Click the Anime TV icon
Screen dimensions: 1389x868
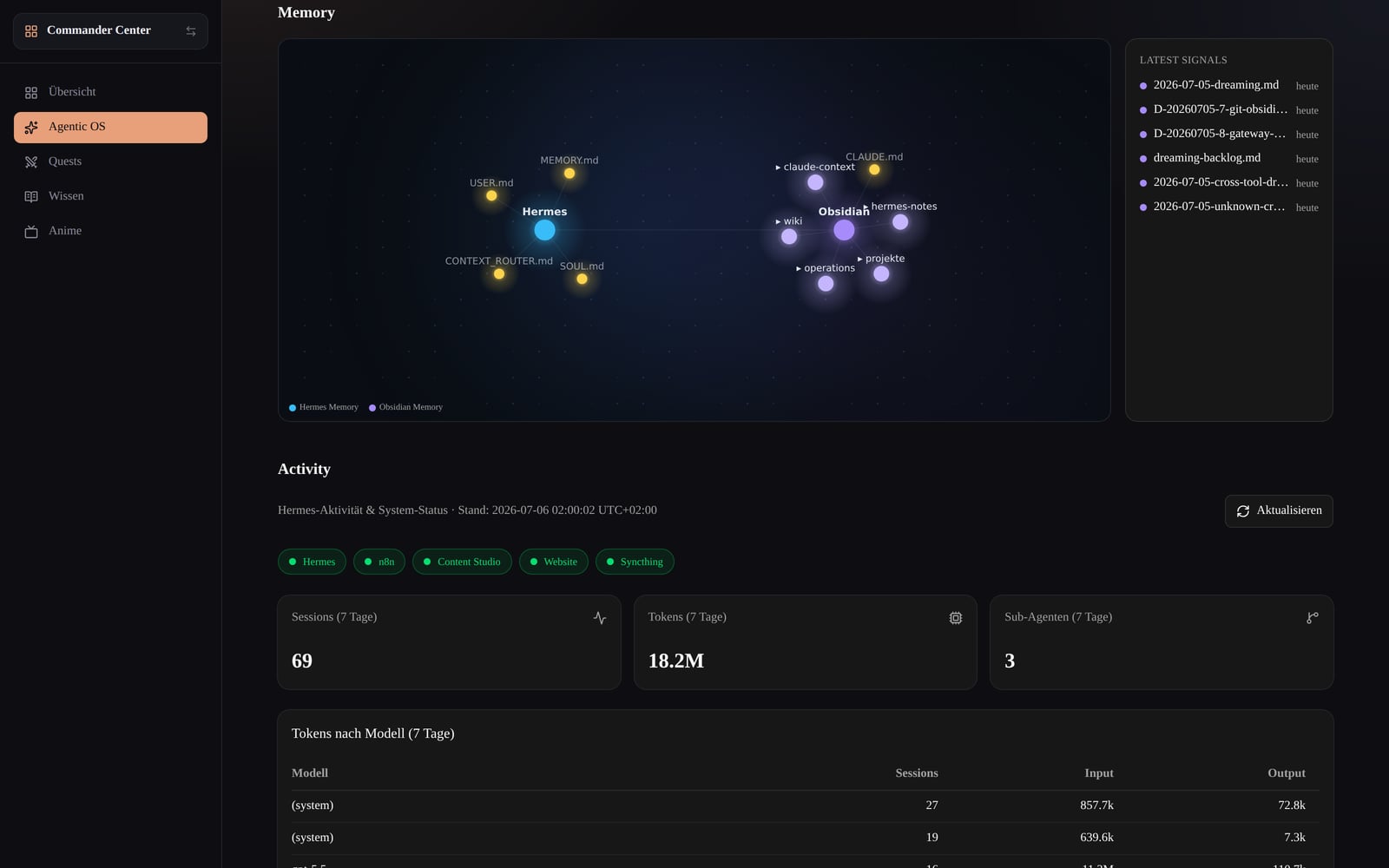[31, 232]
